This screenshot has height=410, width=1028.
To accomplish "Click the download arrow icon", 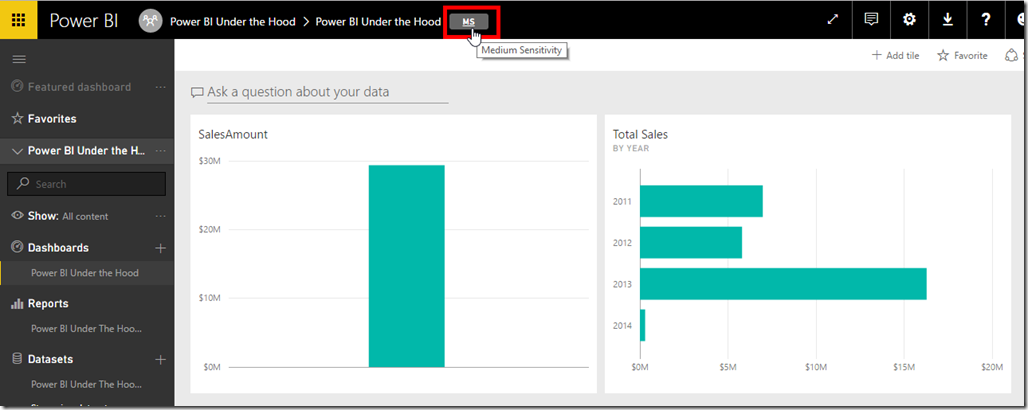I will (x=947, y=20).
